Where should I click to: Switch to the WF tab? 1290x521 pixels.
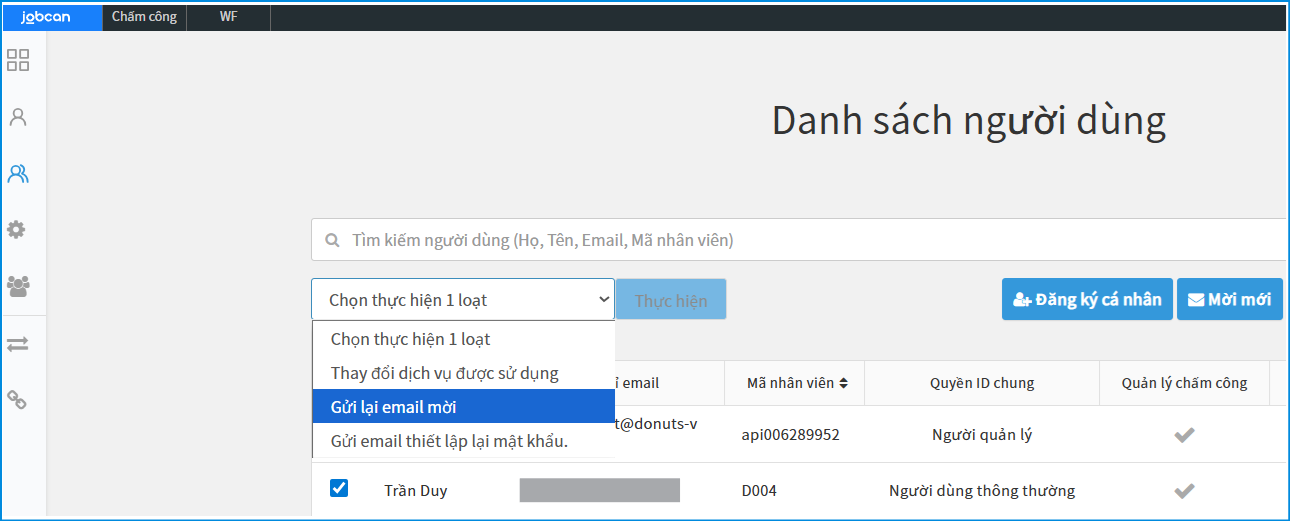point(228,17)
